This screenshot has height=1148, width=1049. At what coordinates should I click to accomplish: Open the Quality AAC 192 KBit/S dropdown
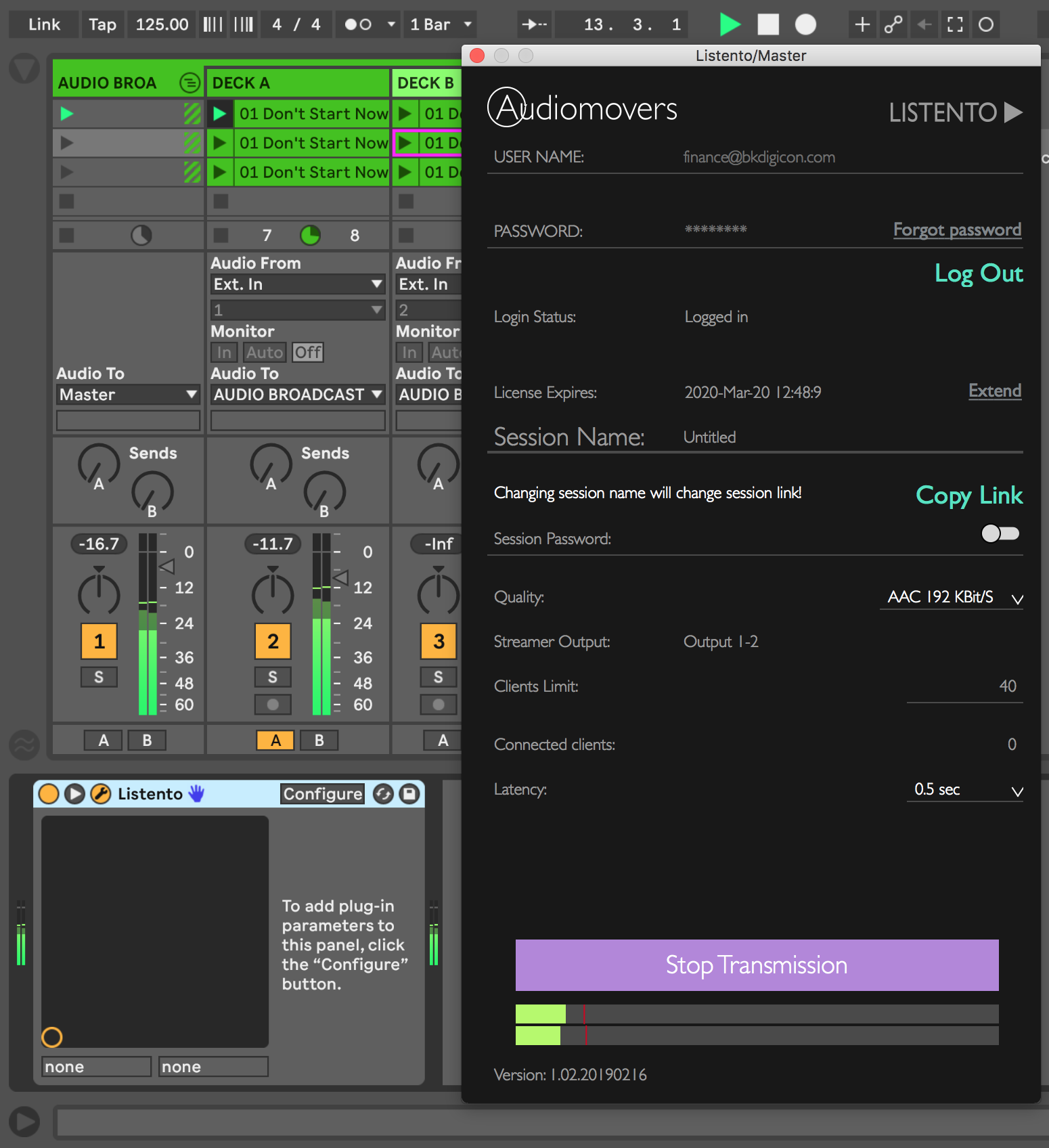click(952, 597)
